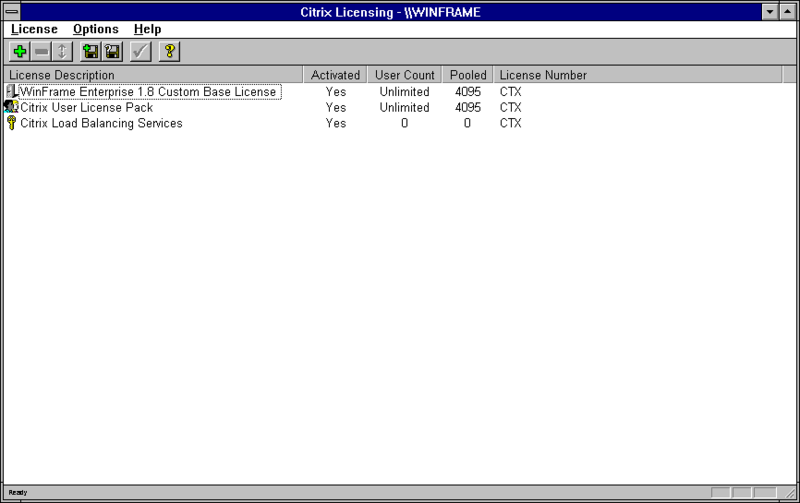Open the Help menu
The image size is (800, 503).
[x=147, y=29]
